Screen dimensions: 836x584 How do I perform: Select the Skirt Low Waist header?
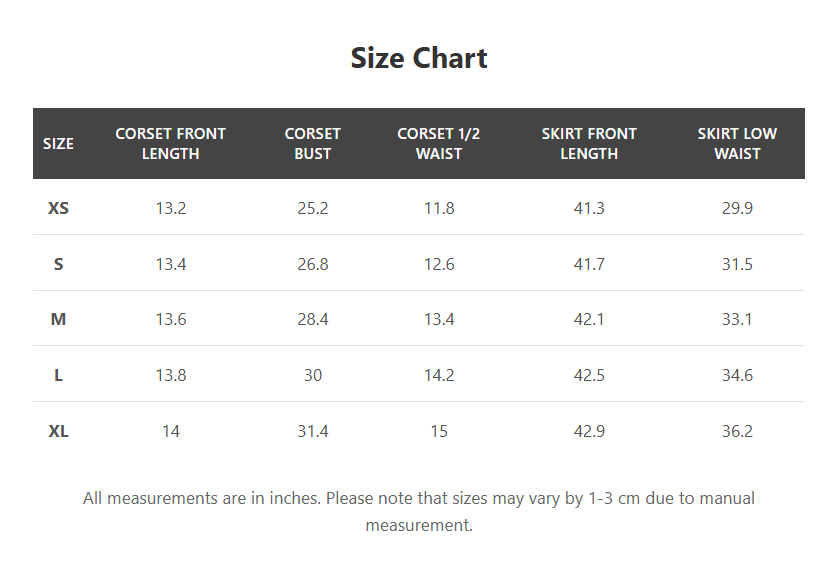pos(737,144)
